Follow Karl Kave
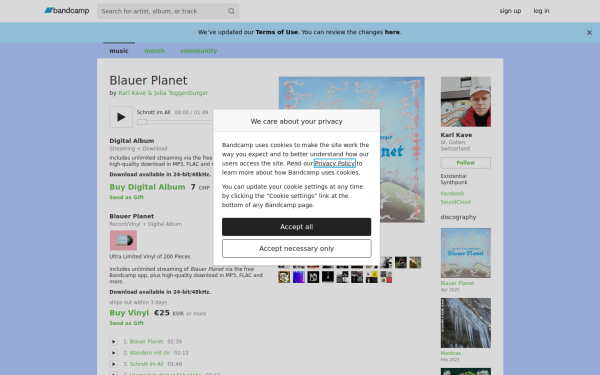 pyautogui.click(x=466, y=163)
